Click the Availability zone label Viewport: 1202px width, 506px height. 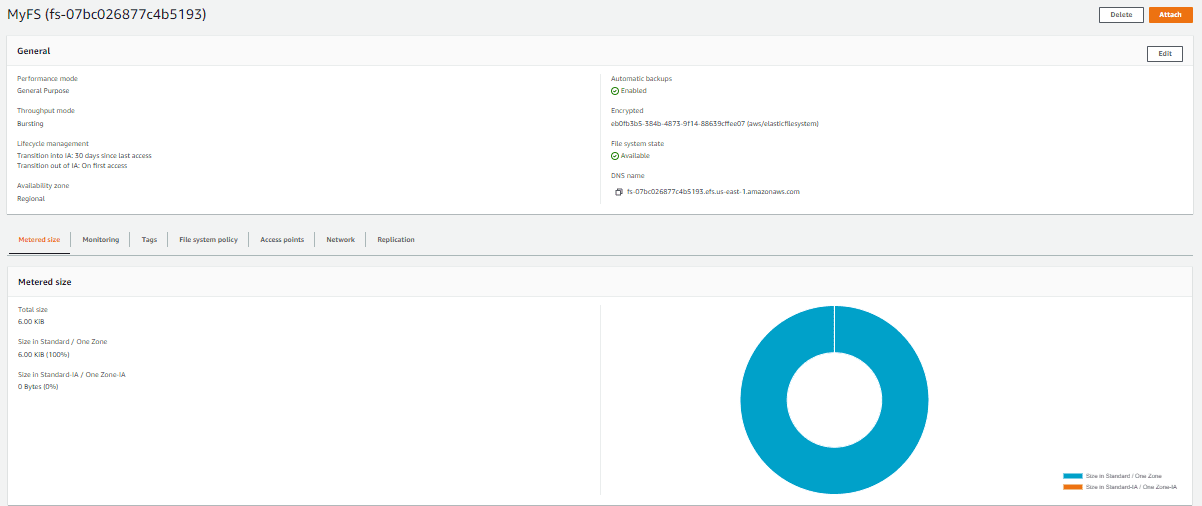pyautogui.click(x=43, y=186)
